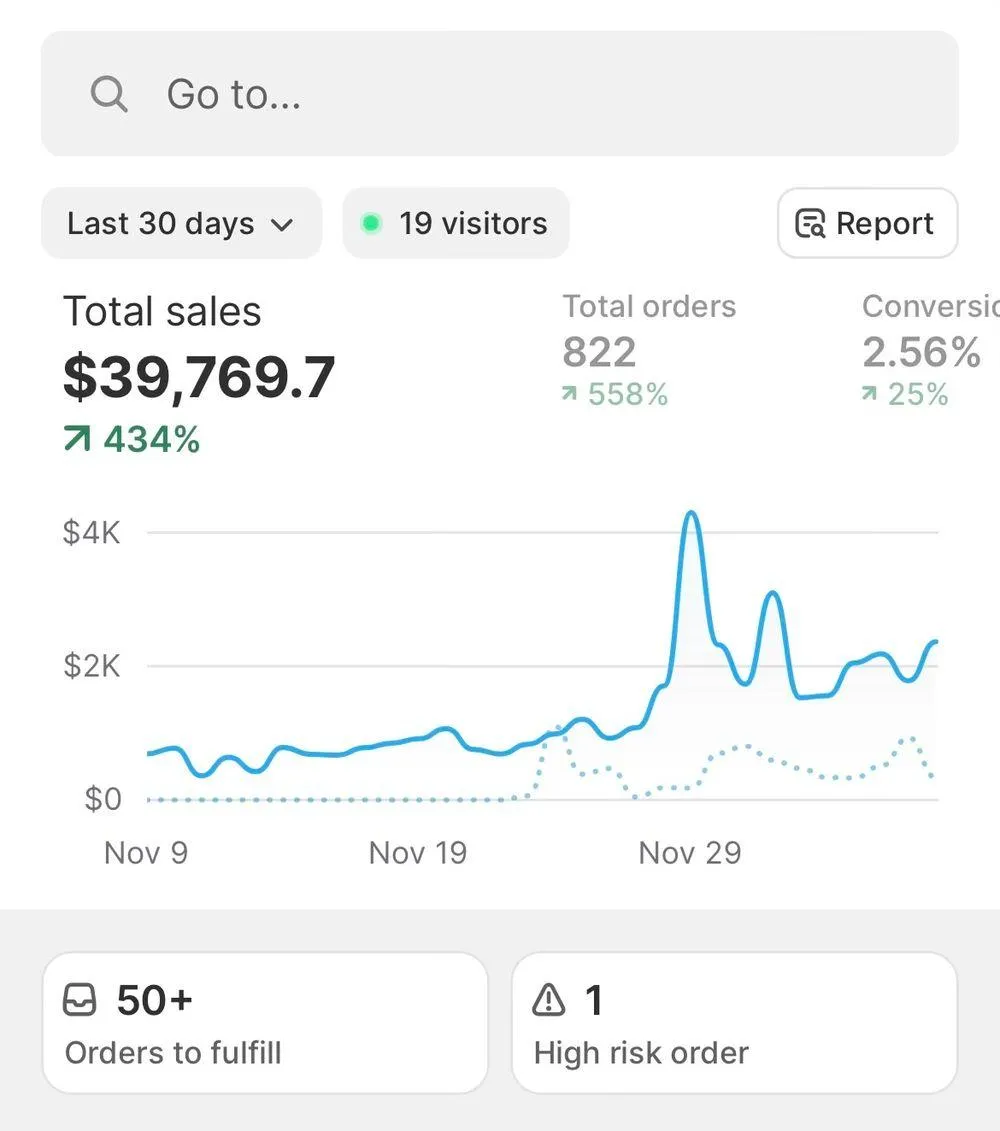Viewport: 1000px width, 1131px height.
Task: Click the high risk warning triangle icon
Action: [x=549, y=1000]
